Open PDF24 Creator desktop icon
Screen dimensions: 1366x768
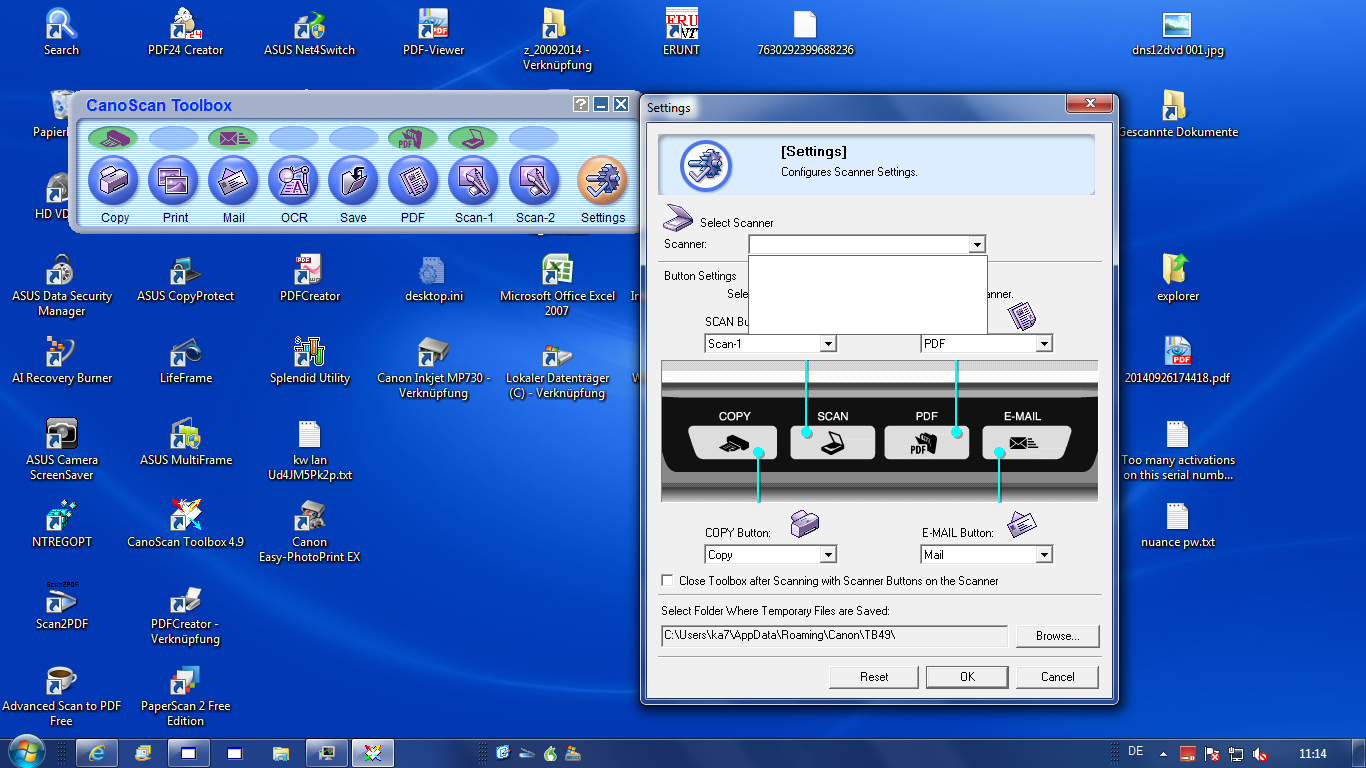186,33
